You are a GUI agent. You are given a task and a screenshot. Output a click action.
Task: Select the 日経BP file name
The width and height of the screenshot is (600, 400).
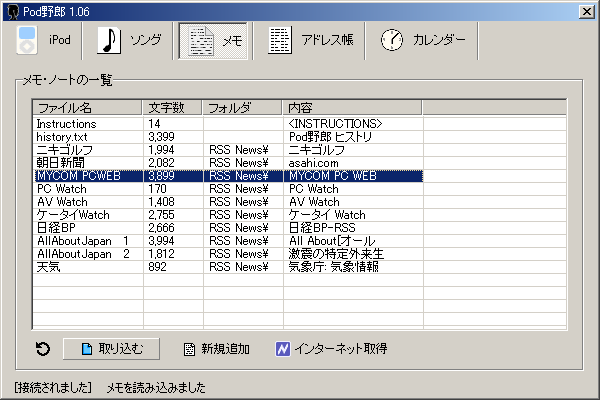click(x=56, y=228)
